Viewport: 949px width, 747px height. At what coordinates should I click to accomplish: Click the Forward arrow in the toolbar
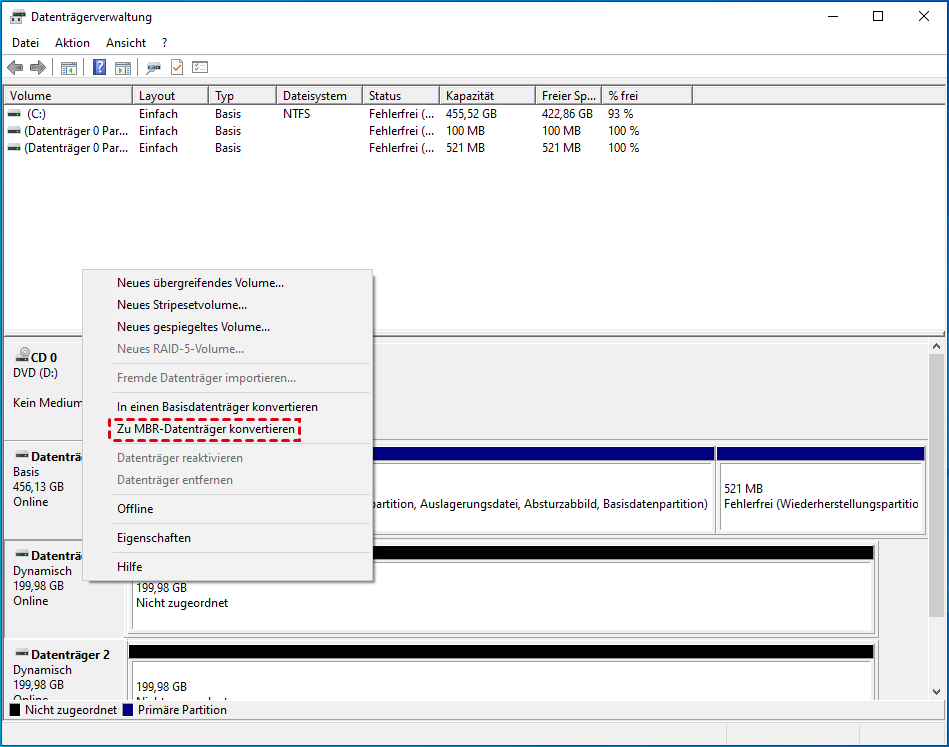pyautogui.click(x=38, y=67)
